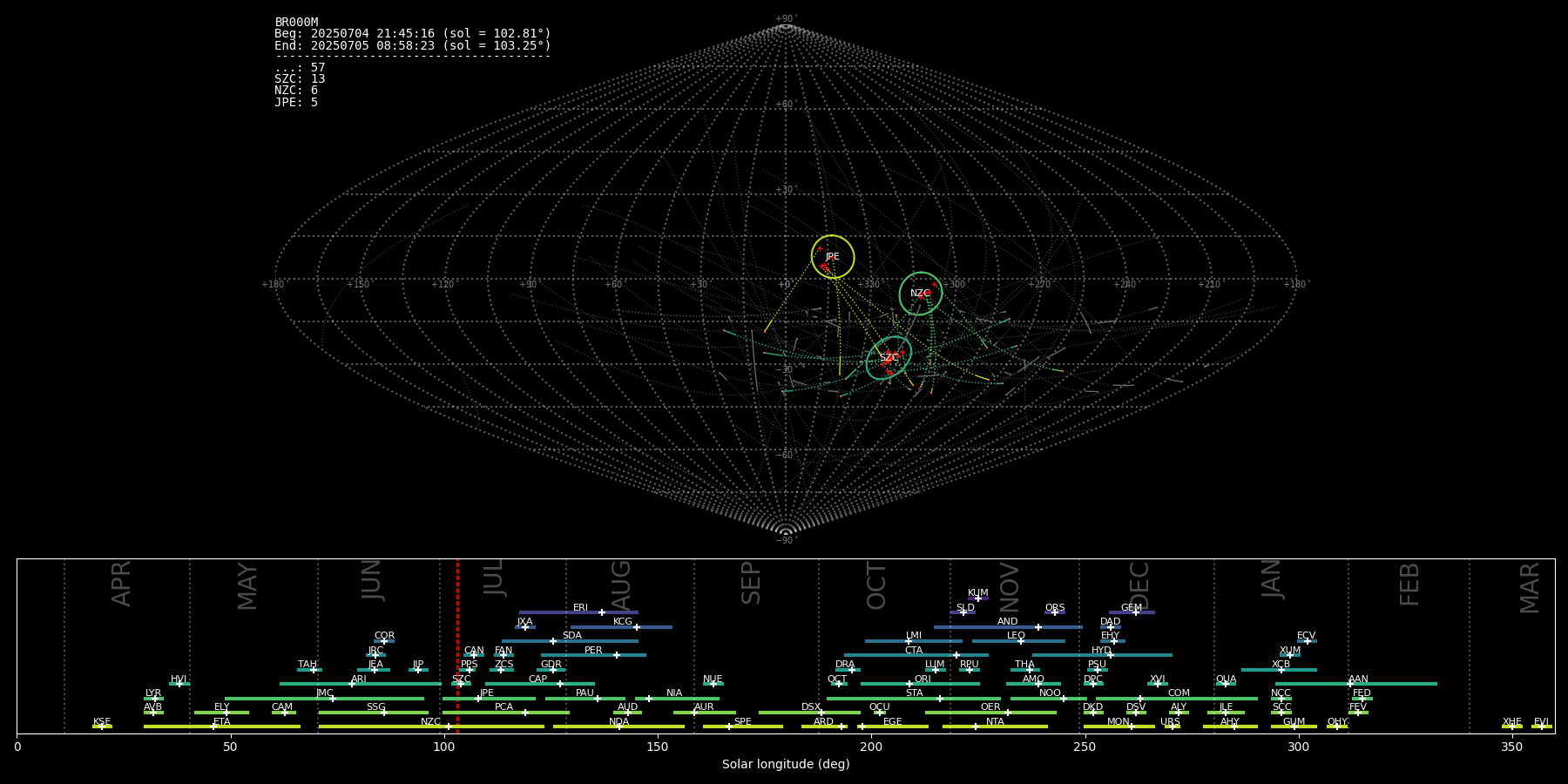Click the XCB shower label in the timeline
1568x784 pixels.
[1281, 665]
